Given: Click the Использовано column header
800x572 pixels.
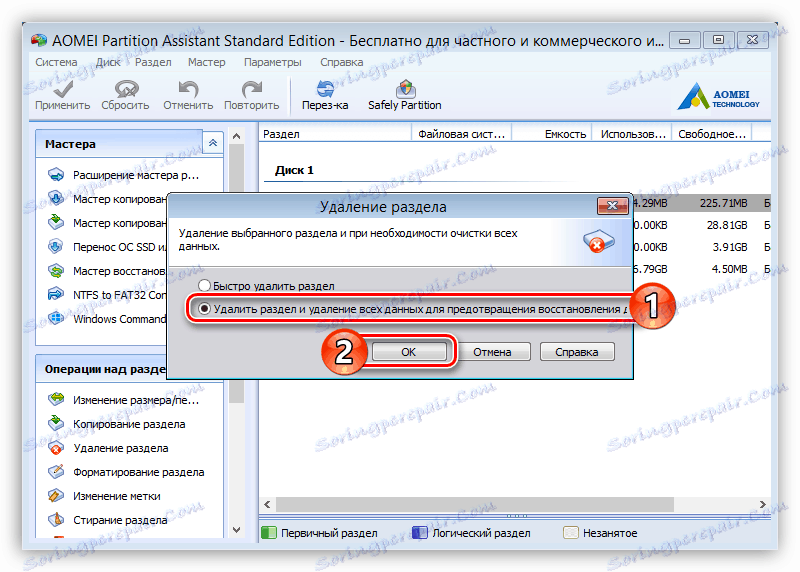Looking at the screenshot, I should coord(632,134).
